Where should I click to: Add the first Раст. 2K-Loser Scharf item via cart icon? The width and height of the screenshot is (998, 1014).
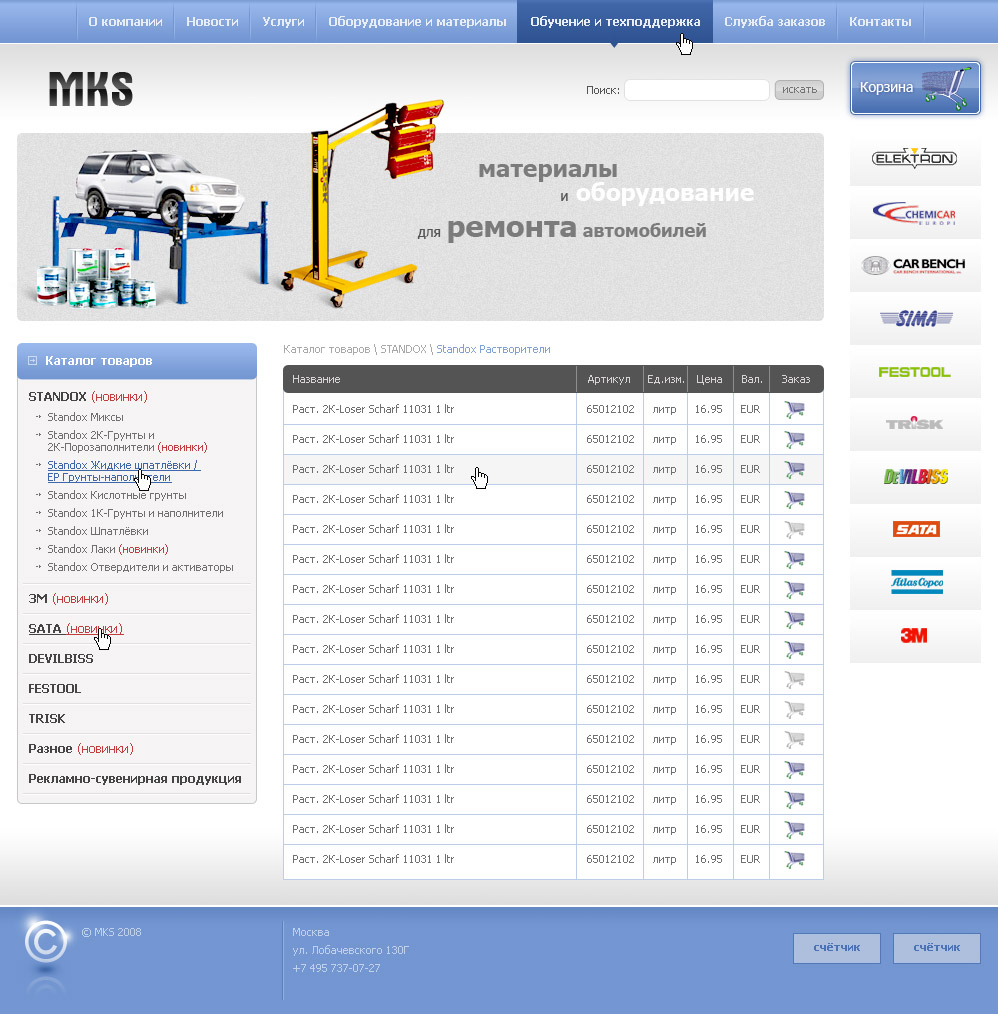coord(794,409)
